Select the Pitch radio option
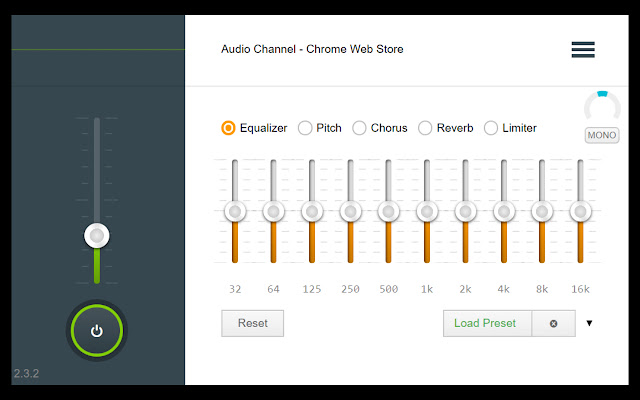Image resolution: width=640 pixels, height=400 pixels. 305,128
